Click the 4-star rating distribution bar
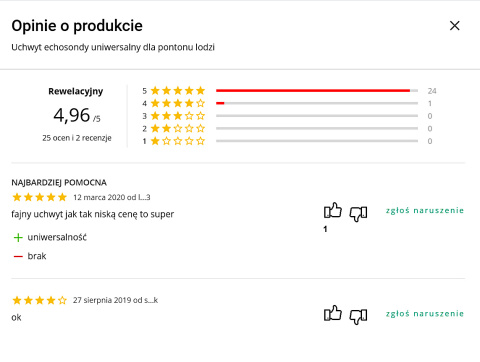Viewport: 480px width, 362px height. 317,103
